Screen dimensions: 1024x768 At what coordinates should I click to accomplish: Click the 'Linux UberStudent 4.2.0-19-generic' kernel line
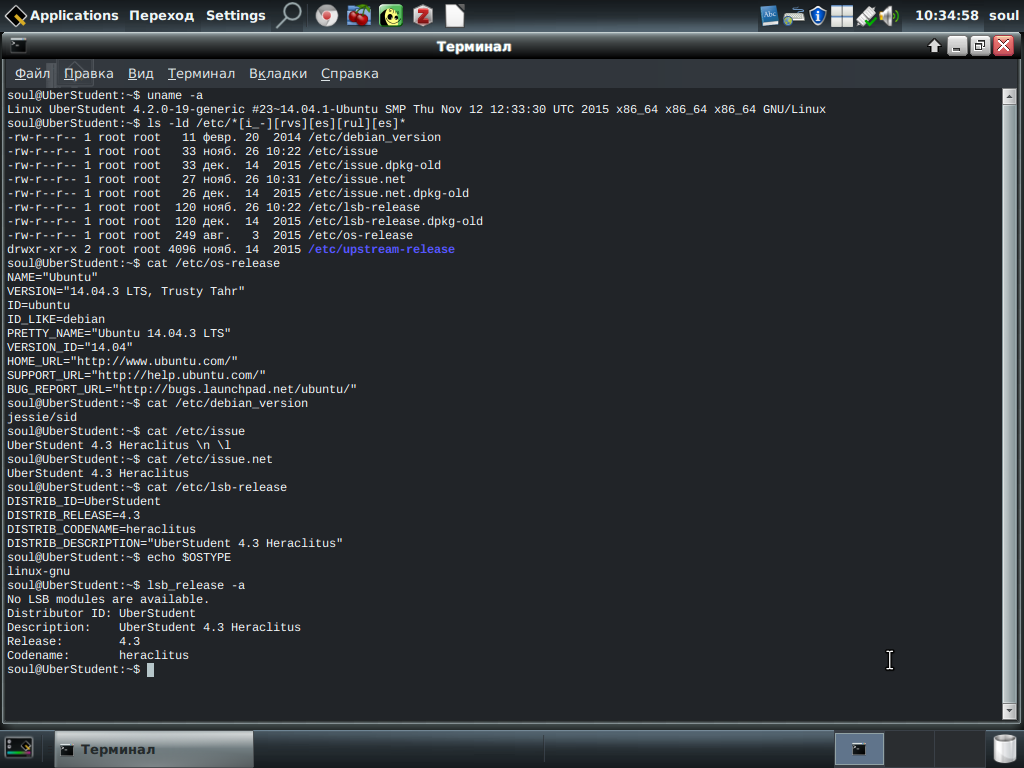(x=417, y=110)
